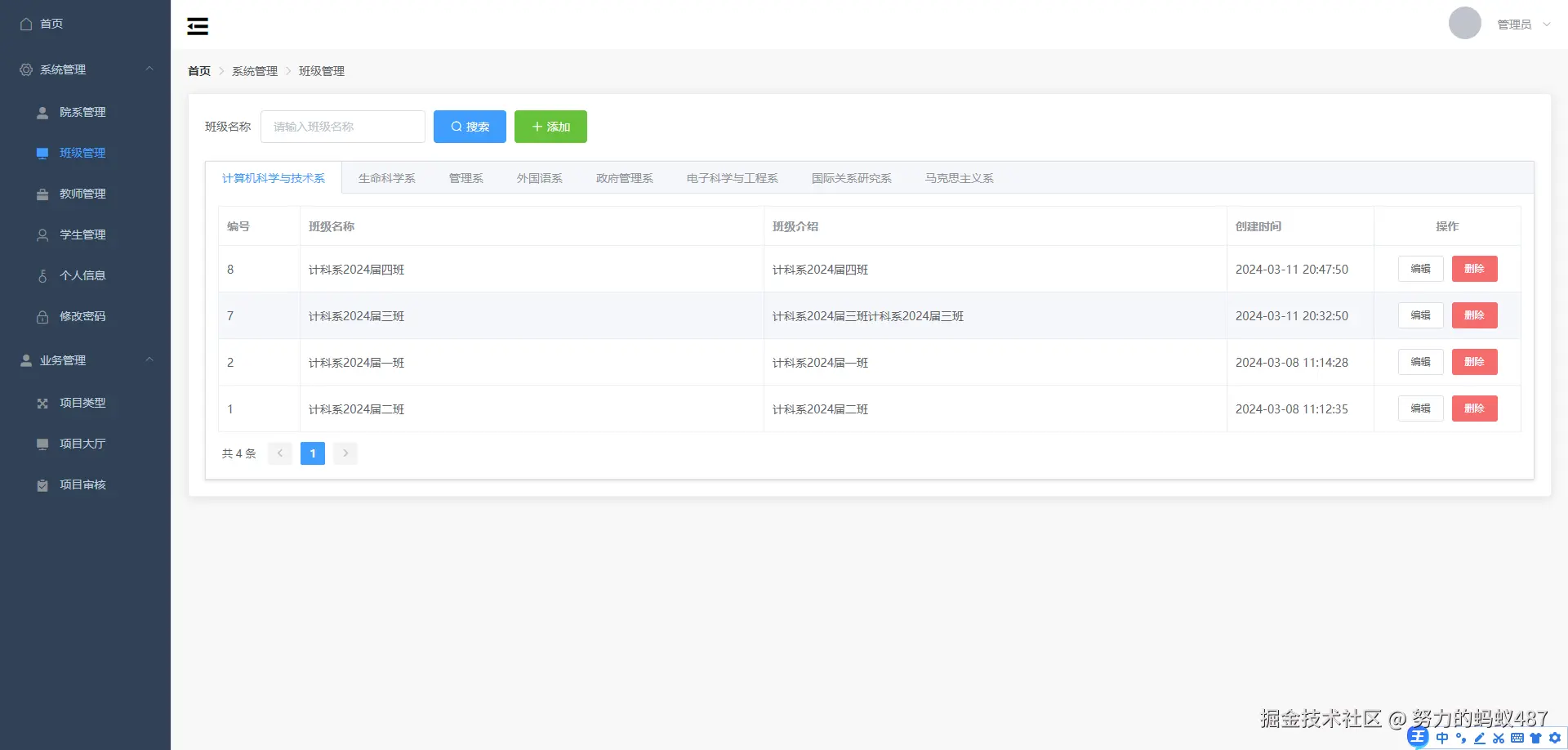Delete the 计科系2024届二班 row
Screen dimensions: 1568x750
(x=1475, y=408)
